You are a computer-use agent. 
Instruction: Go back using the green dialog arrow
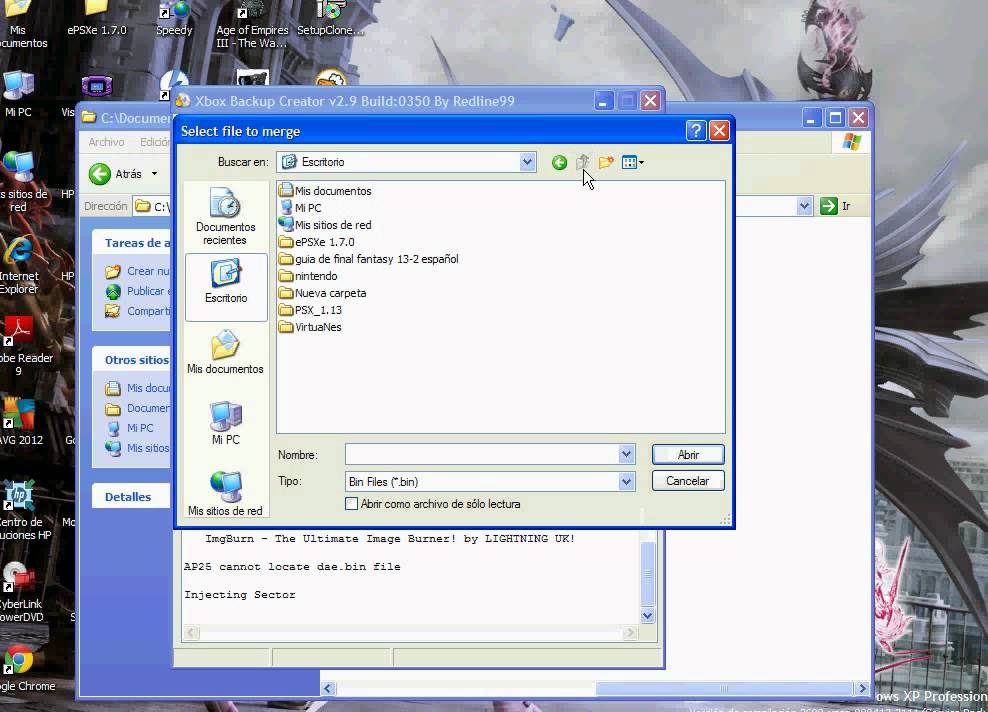tap(559, 163)
